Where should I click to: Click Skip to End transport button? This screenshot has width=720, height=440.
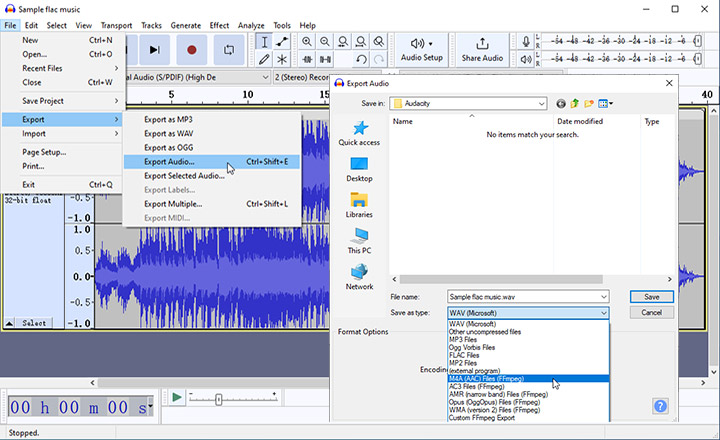tap(154, 49)
